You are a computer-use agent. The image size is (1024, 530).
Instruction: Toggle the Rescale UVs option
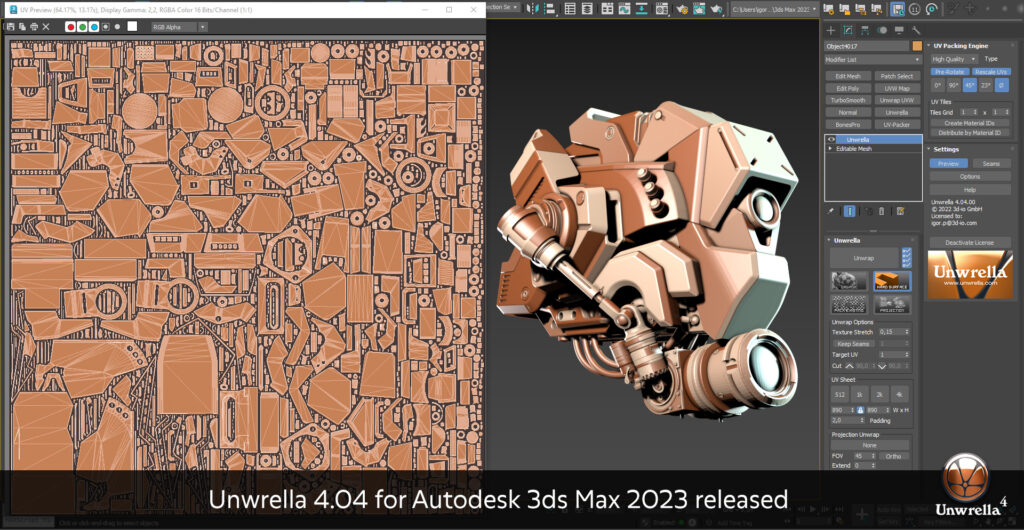click(991, 72)
